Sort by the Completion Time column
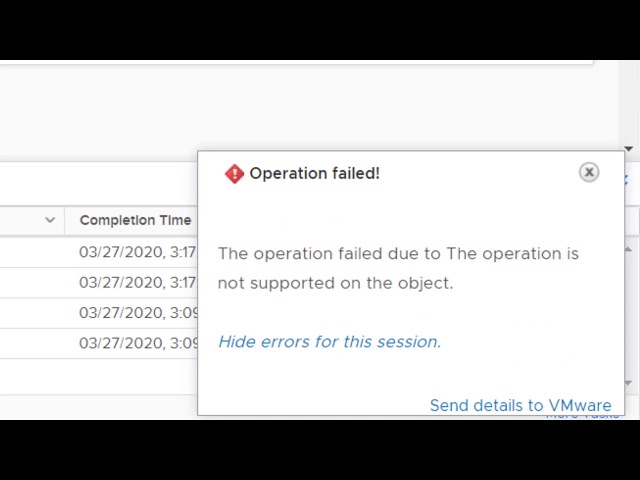 click(x=135, y=220)
